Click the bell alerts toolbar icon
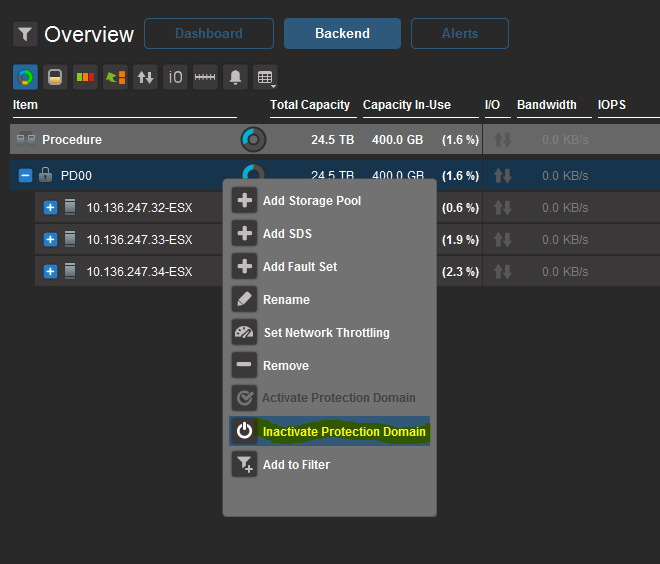Screen dimensions: 660x564 pos(235,77)
